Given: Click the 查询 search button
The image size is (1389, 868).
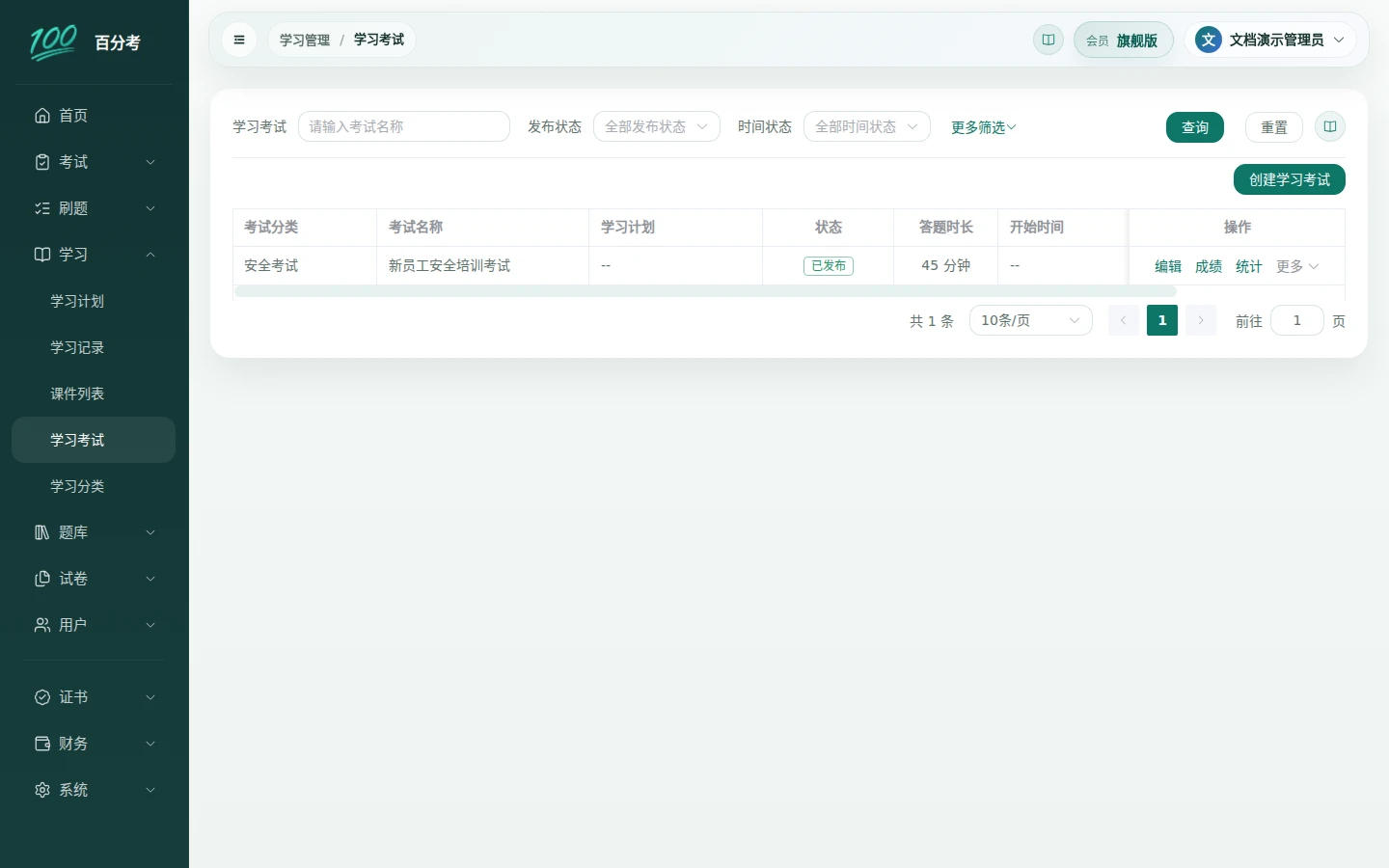Looking at the screenshot, I should tap(1195, 127).
